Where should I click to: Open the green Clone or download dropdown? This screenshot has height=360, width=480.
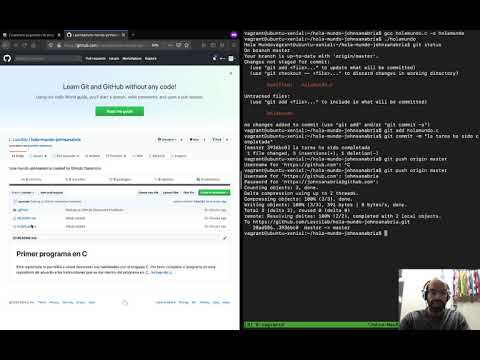214,193
